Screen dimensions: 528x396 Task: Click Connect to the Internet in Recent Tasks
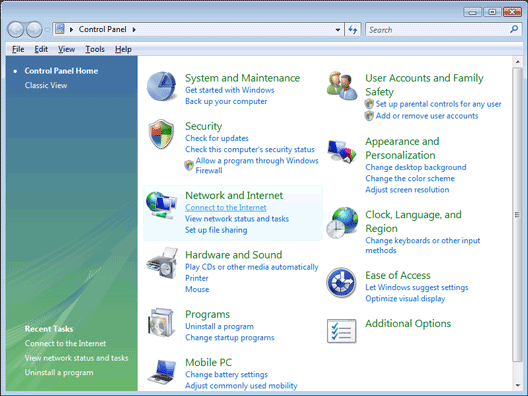click(x=65, y=343)
